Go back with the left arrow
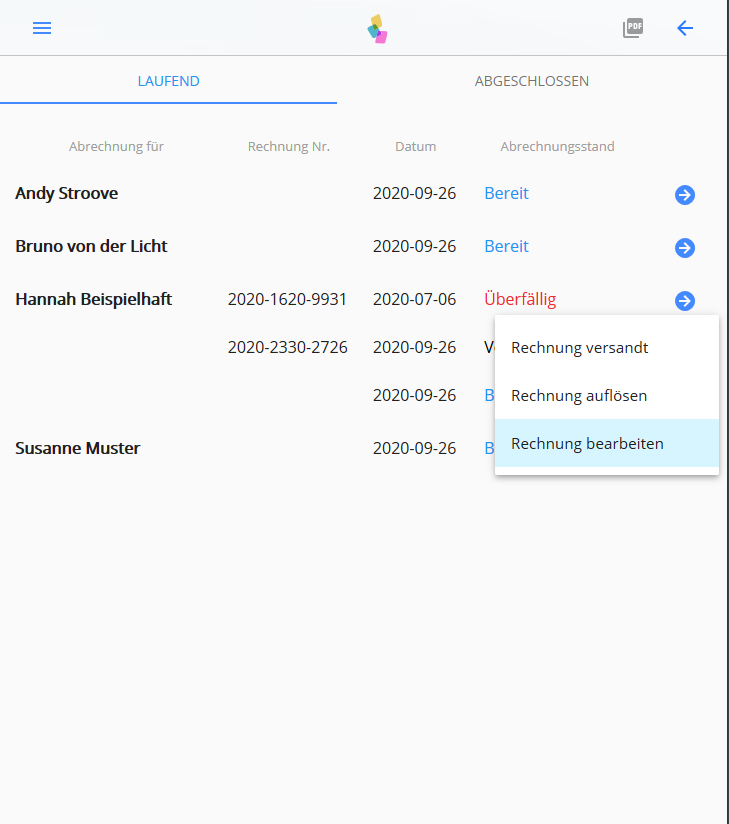The image size is (729, 824). [685, 28]
